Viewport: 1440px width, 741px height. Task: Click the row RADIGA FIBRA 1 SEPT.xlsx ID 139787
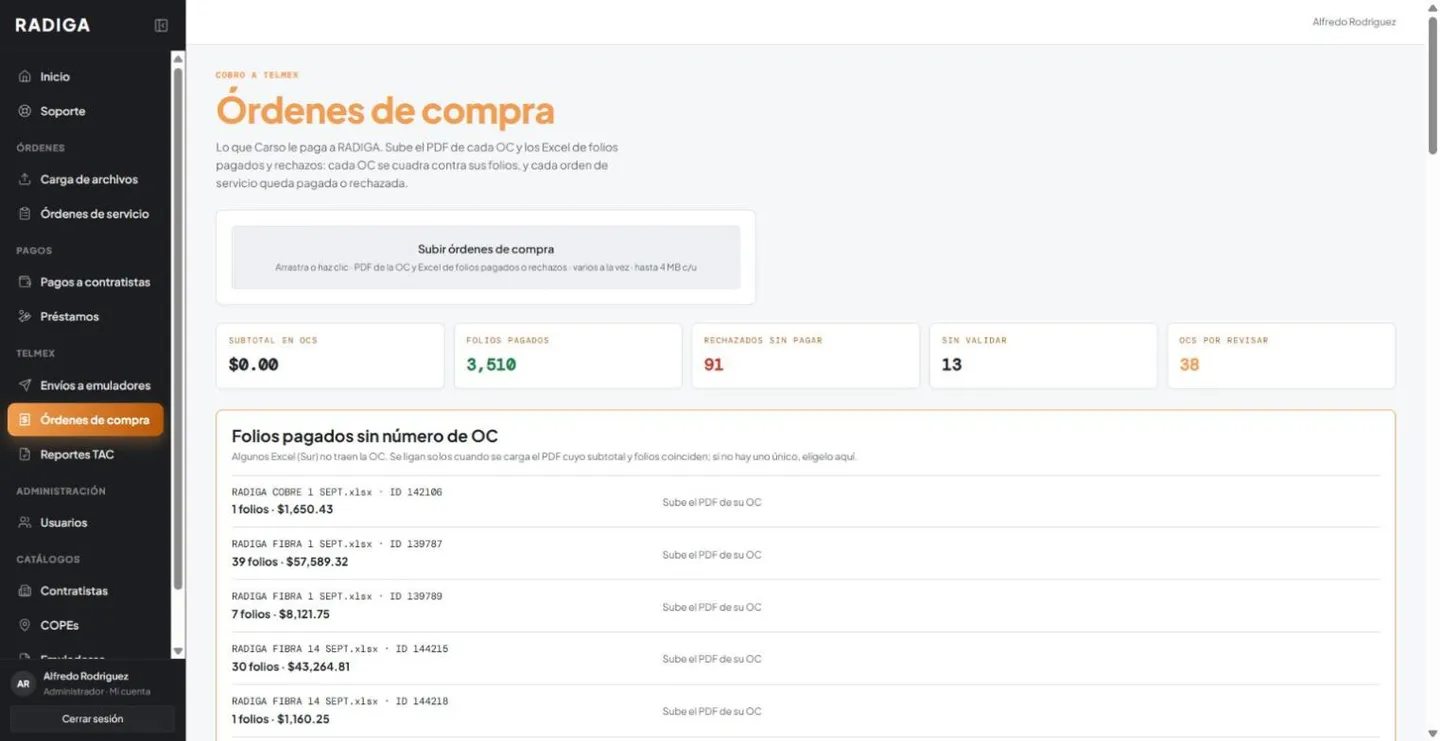click(806, 553)
